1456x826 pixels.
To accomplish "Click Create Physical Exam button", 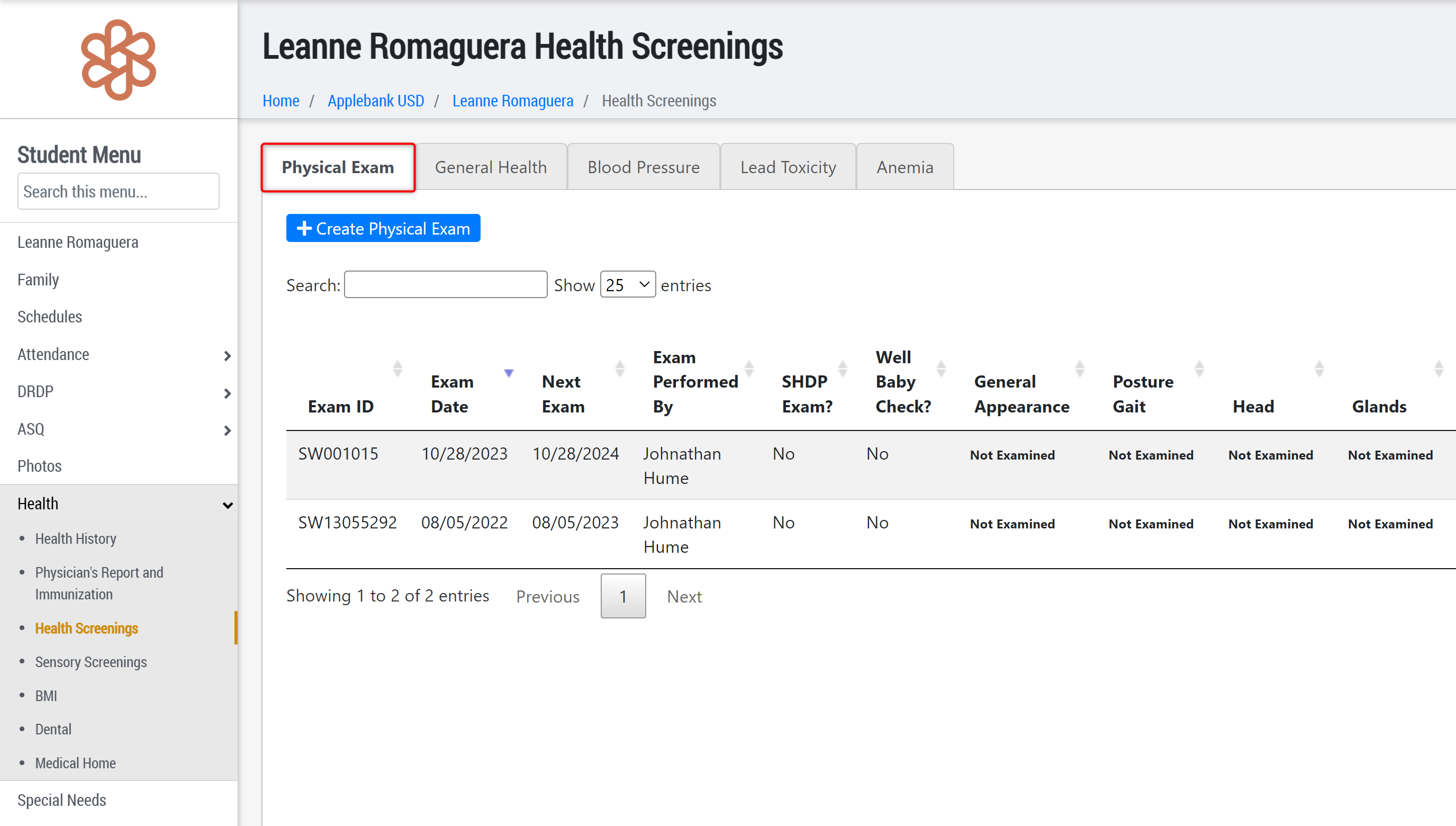I will click(383, 229).
